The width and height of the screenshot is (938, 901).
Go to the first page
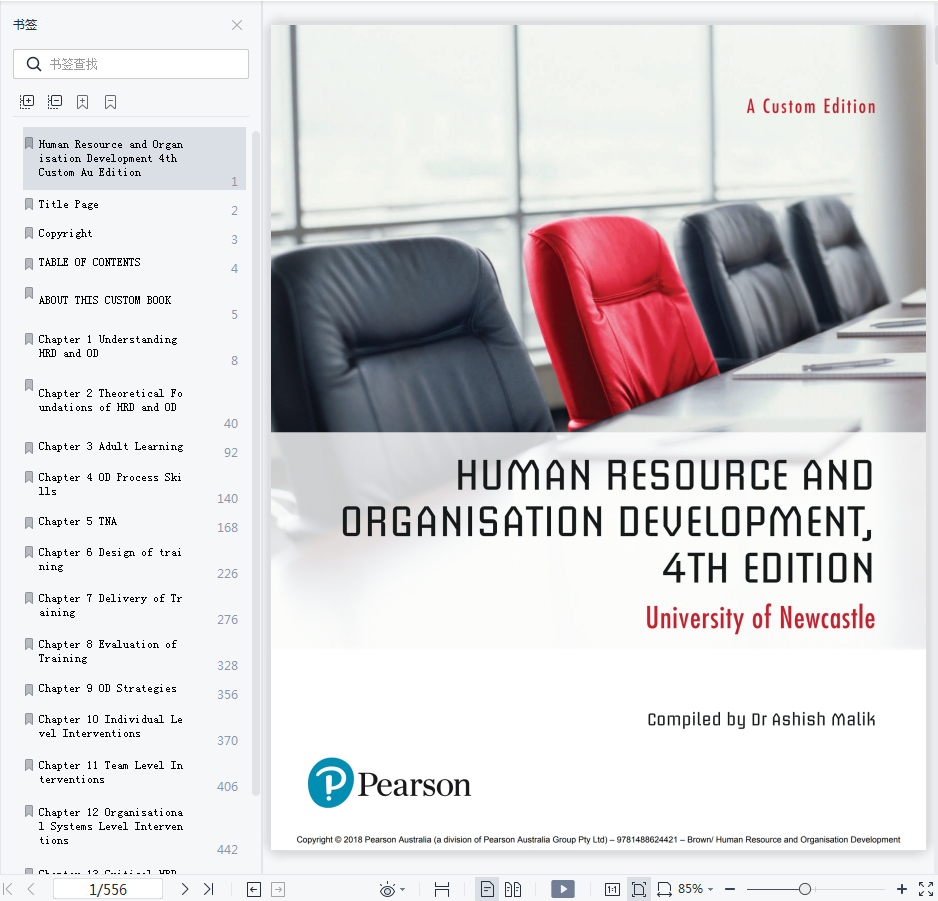[x=8, y=889]
